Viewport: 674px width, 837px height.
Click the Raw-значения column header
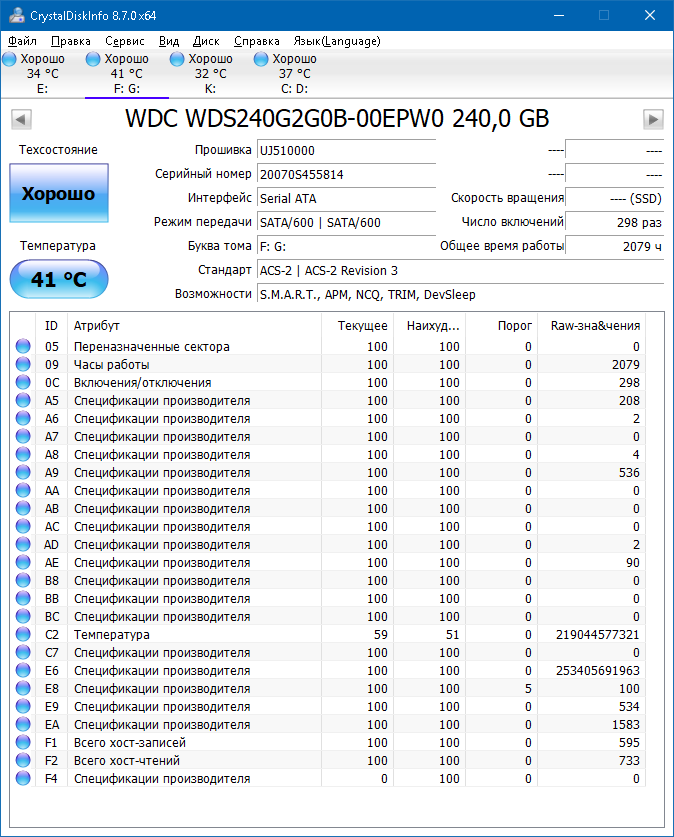(x=595, y=325)
